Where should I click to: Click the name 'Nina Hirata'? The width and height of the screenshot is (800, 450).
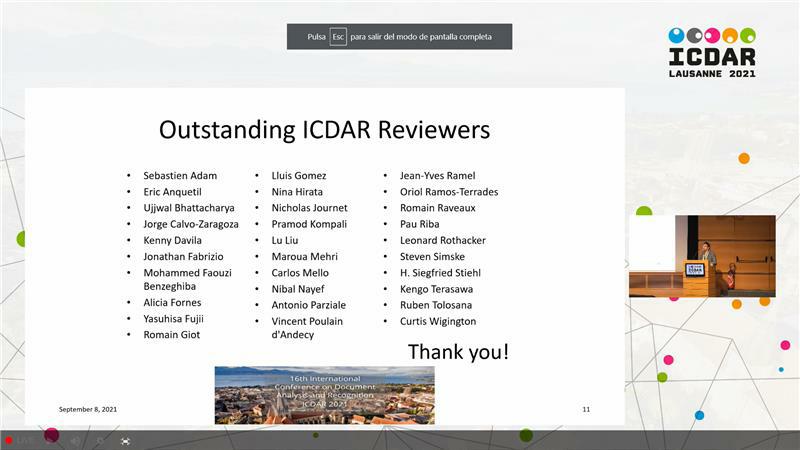(297, 192)
